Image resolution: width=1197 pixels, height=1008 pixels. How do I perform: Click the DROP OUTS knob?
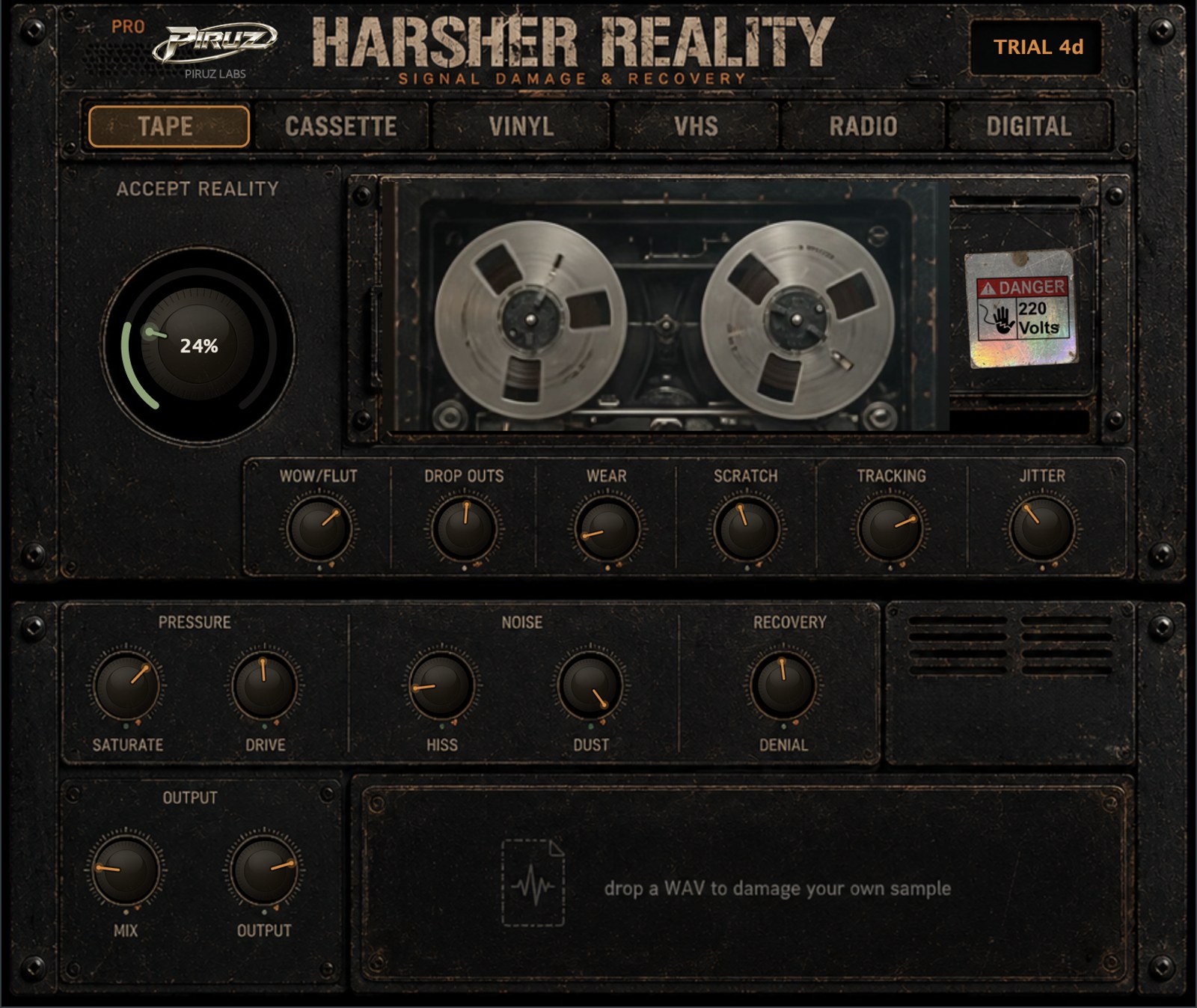click(x=464, y=529)
